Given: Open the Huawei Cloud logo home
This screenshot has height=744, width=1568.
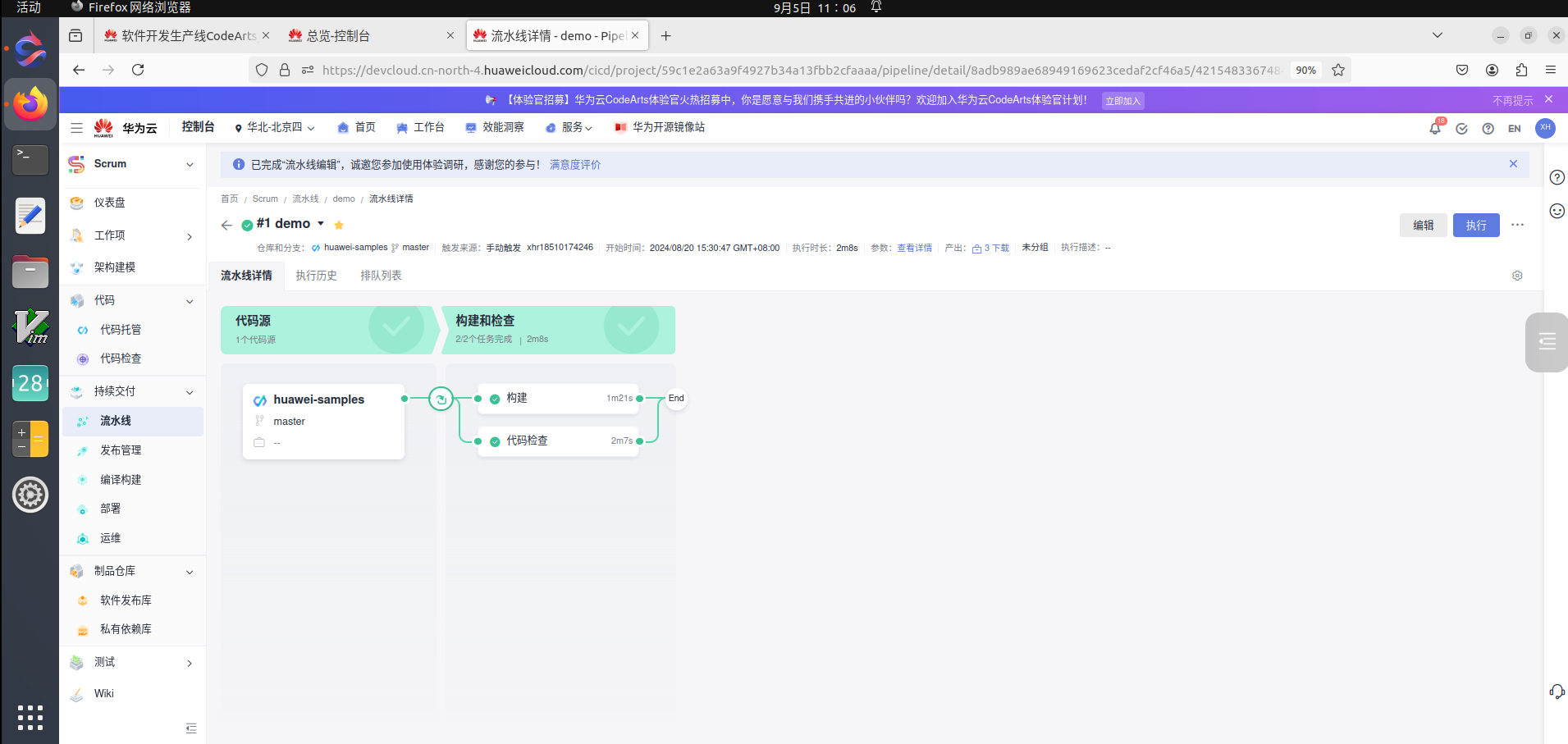Looking at the screenshot, I should 125,128.
